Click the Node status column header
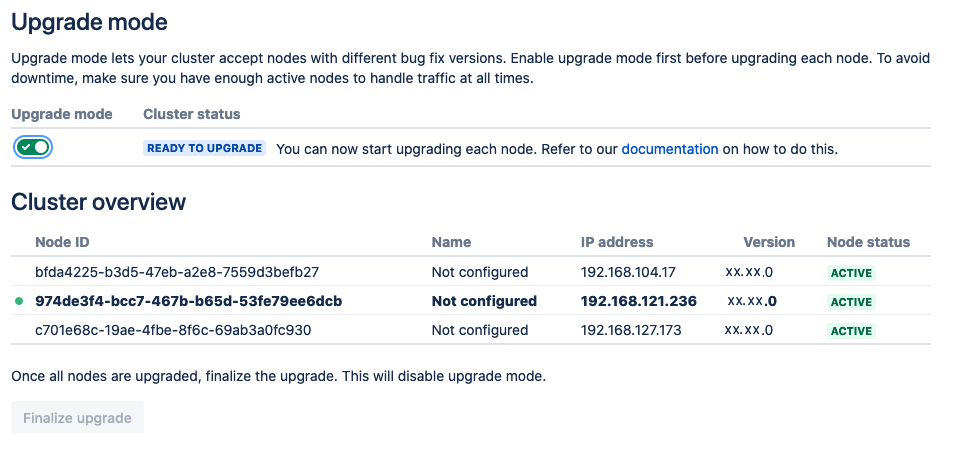Image resolution: width=953 pixels, height=455 pixels. (x=869, y=242)
